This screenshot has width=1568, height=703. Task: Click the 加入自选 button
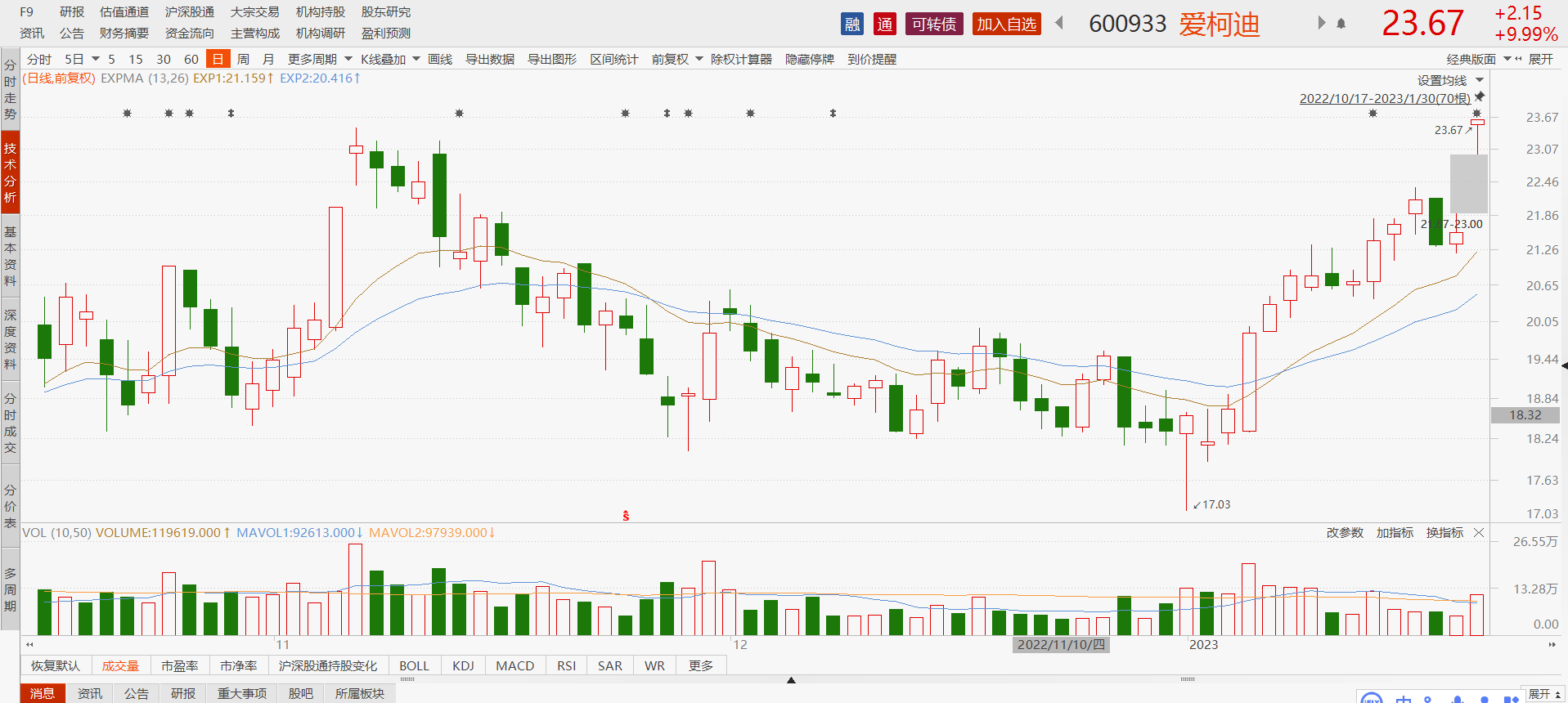[x=1006, y=24]
